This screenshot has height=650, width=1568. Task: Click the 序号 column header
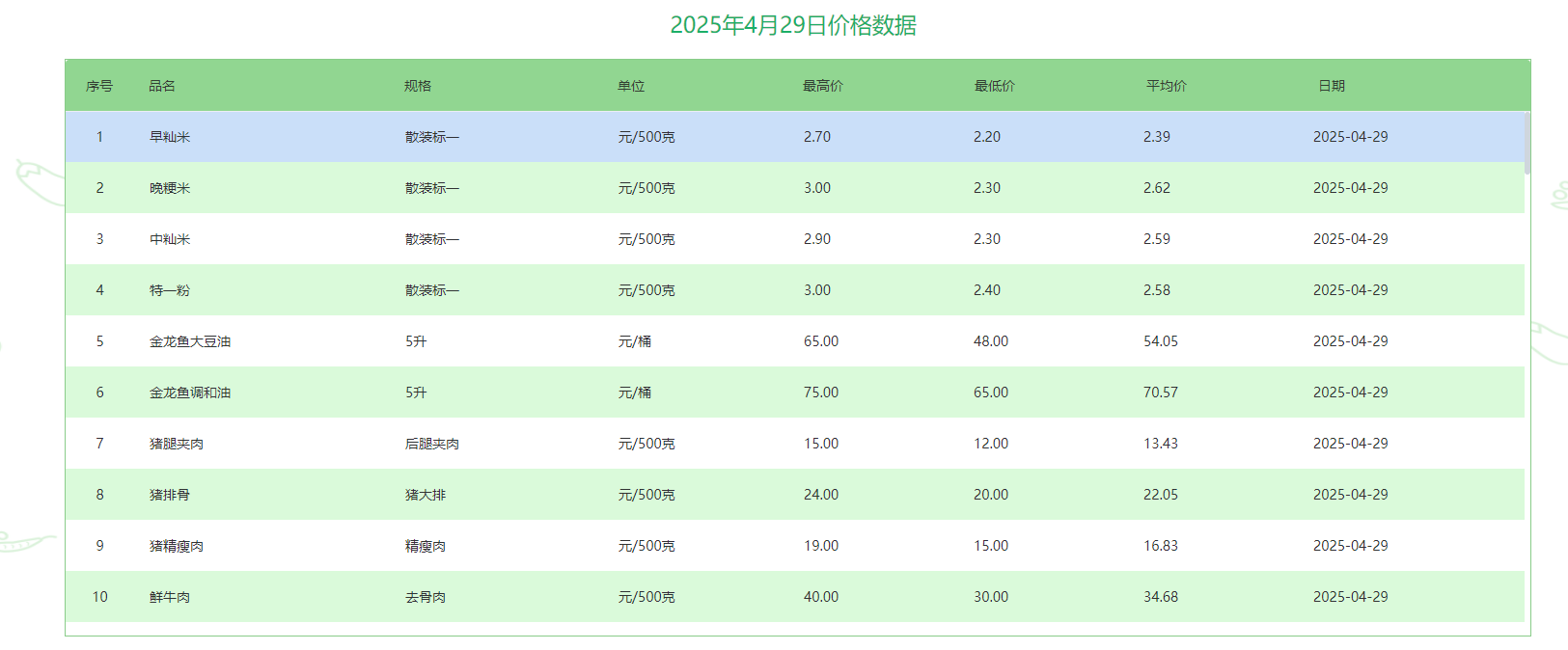pyautogui.click(x=99, y=86)
